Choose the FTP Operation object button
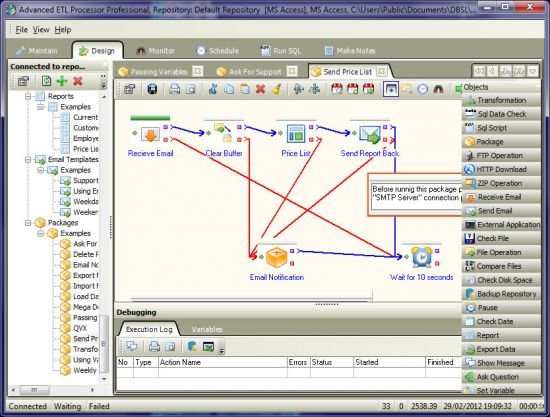Viewport: 550px width, 417px height. pos(502,155)
